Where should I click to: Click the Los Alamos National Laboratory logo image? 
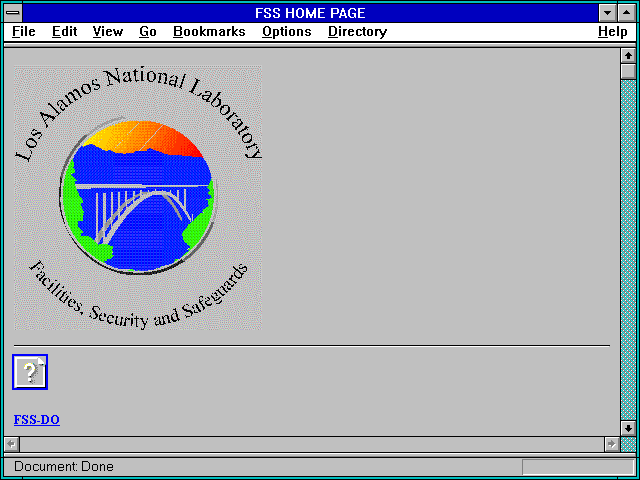(138, 198)
